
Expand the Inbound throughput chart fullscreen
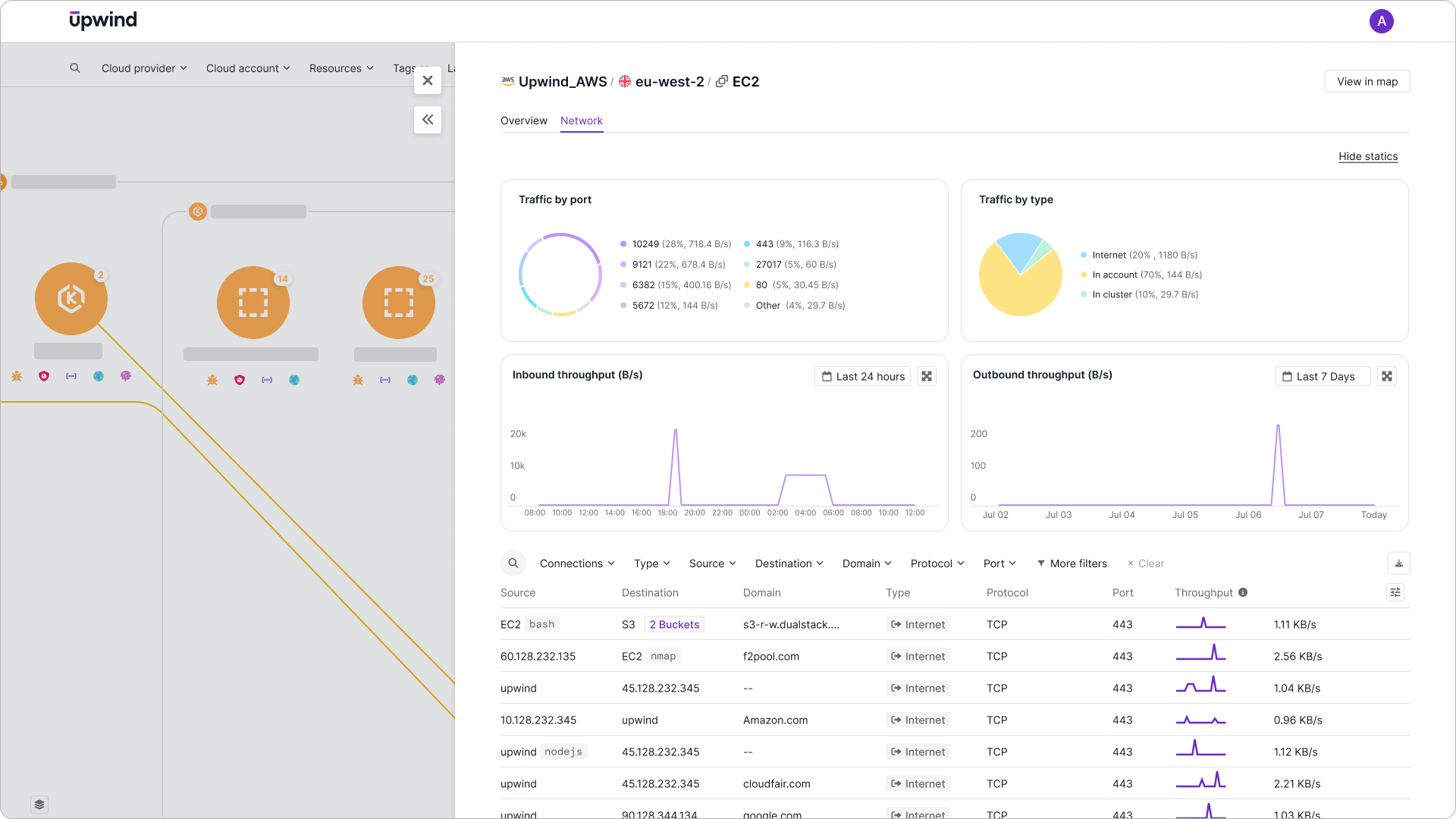click(x=927, y=376)
